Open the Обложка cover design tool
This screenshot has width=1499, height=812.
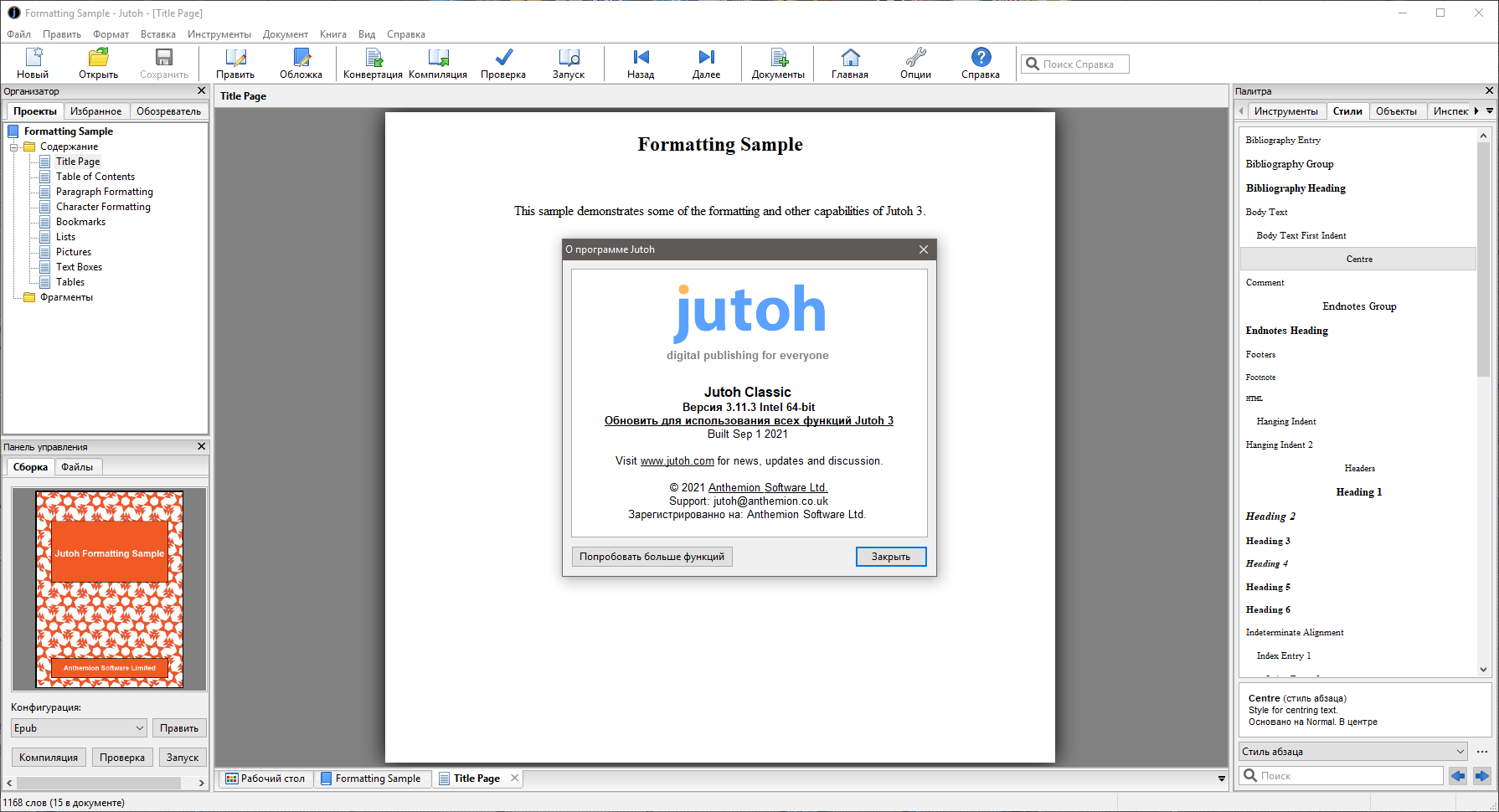tap(301, 59)
